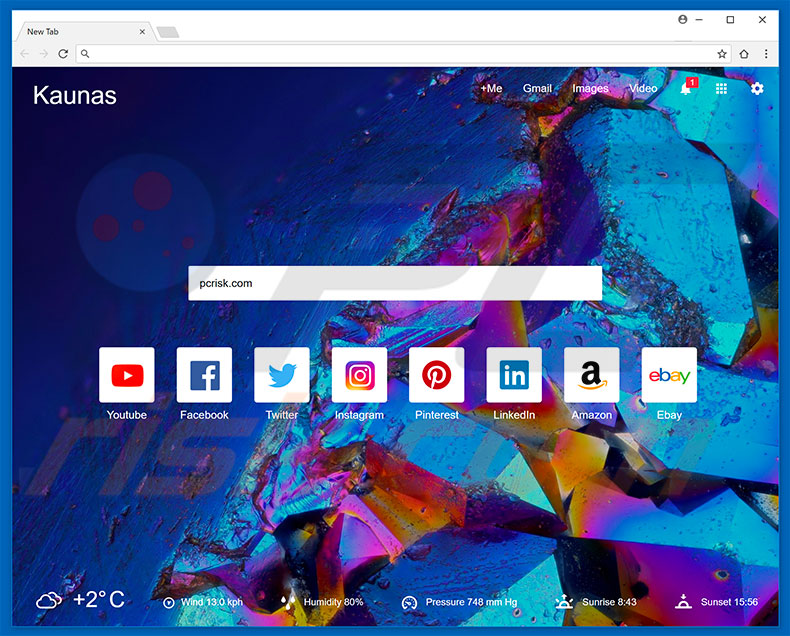Screen dimensions: 790x636
Task: Click the Kaunas city name
Action: pos(75,95)
